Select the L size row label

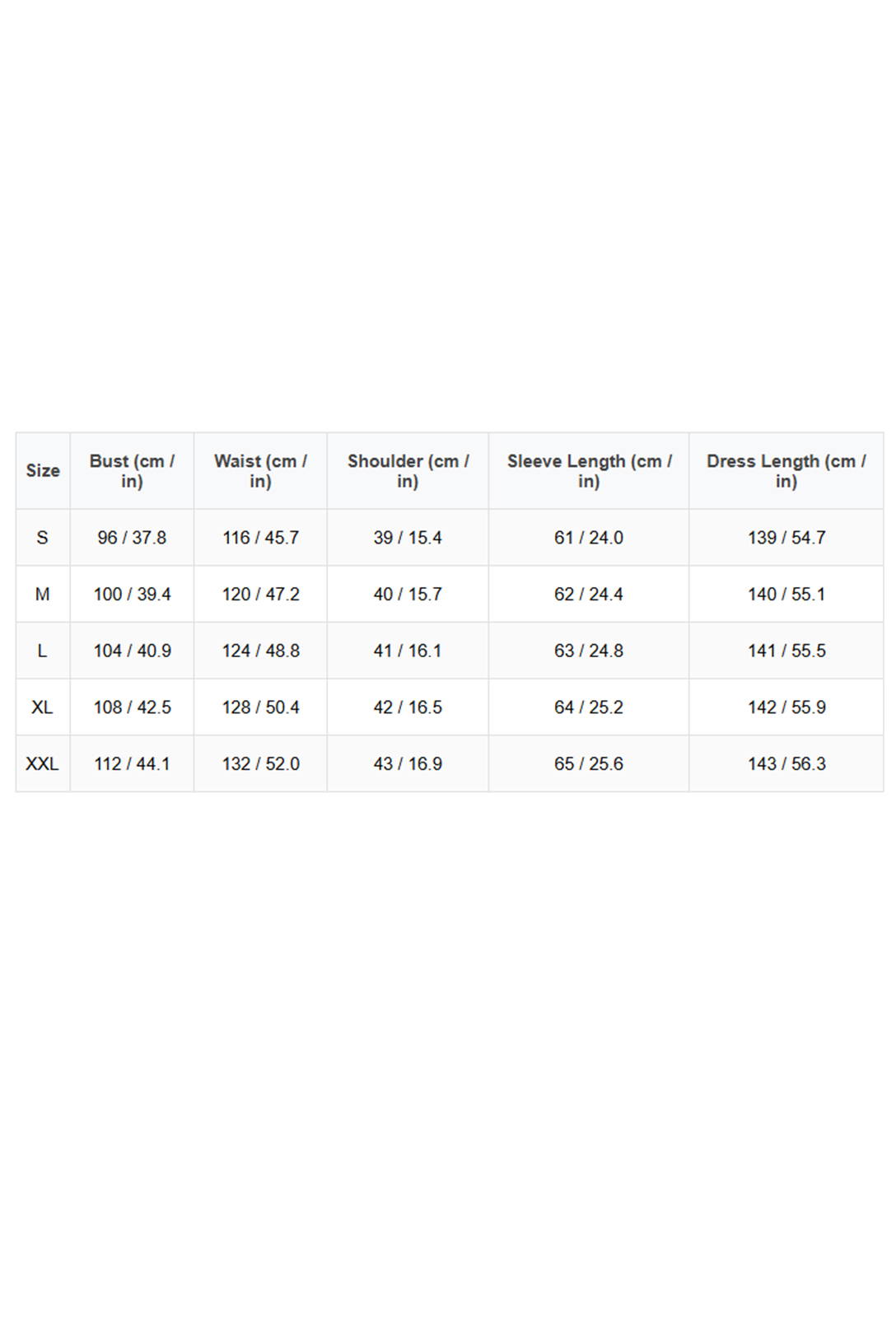43,651
